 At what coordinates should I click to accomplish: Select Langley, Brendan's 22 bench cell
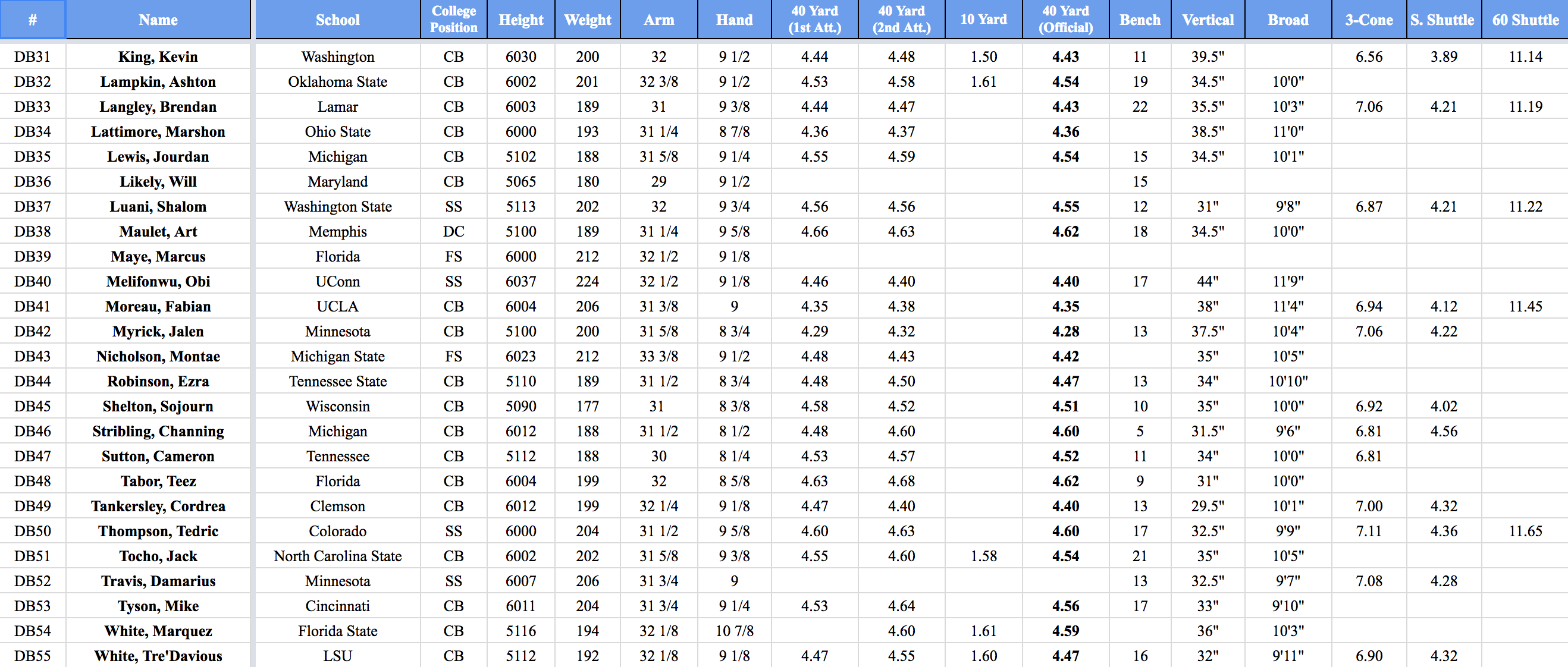(1140, 106)
